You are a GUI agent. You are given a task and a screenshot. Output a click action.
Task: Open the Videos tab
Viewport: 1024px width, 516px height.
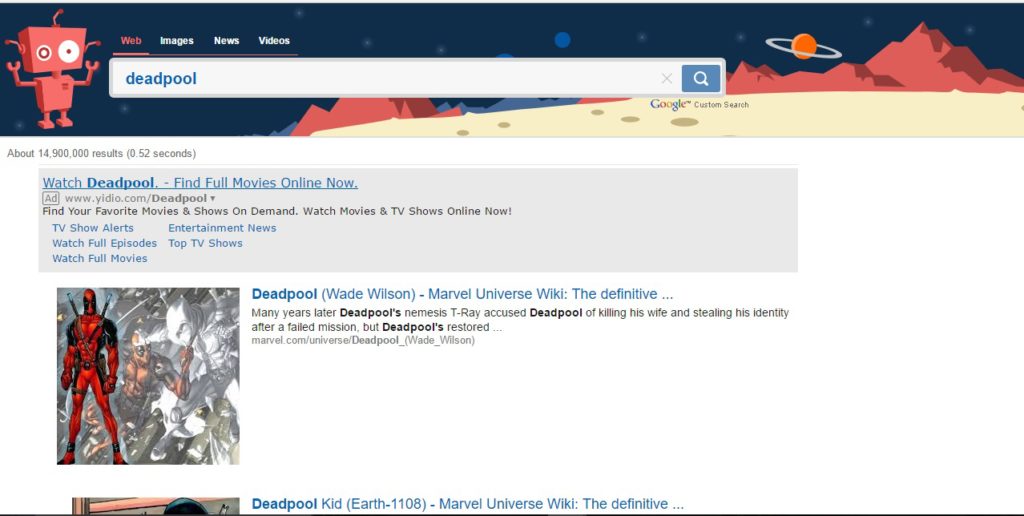pos(274,41)
